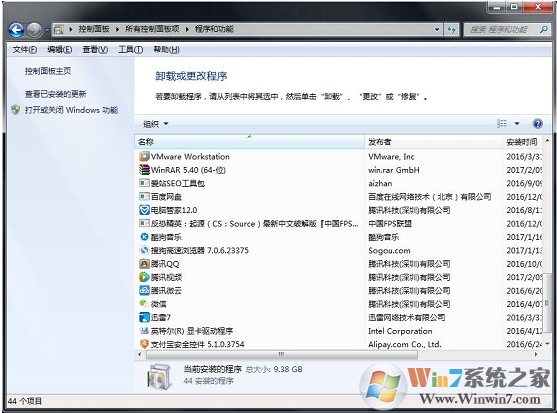Open the 控制面板主页 link
The width and height of the screenshot is (557, 413).
48,71
